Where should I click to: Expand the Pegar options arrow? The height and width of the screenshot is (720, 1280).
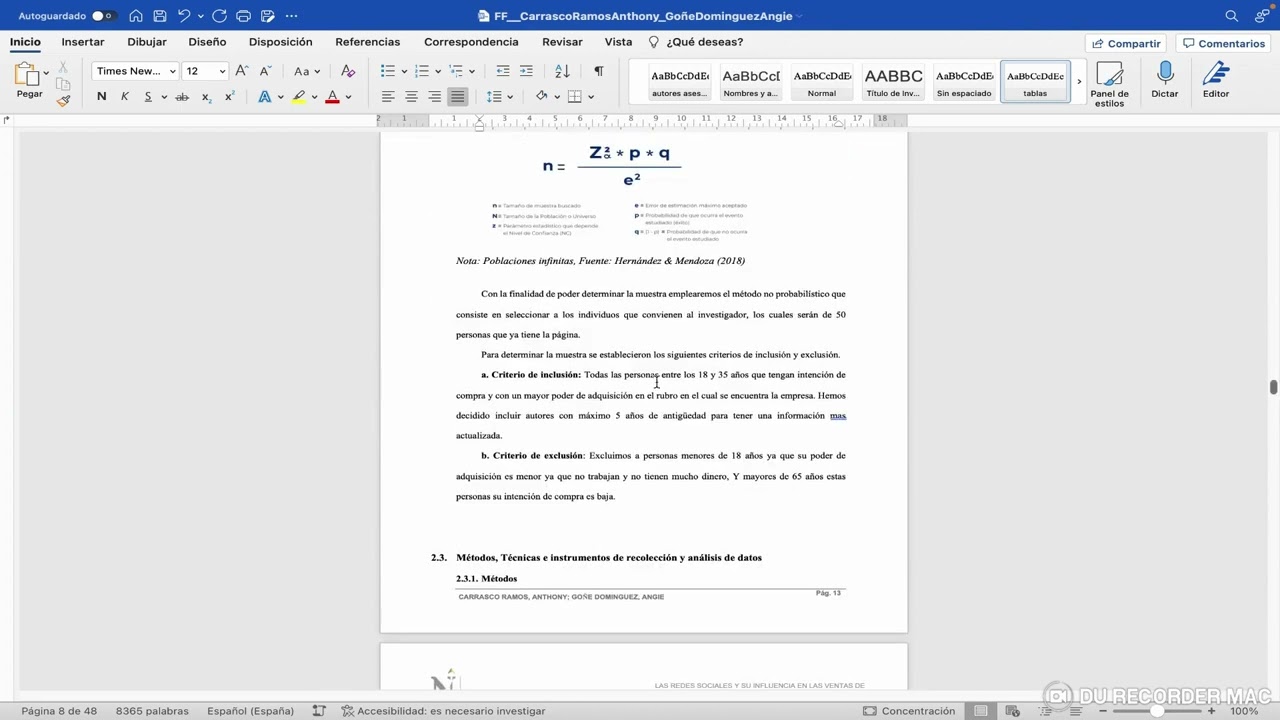(x=46, y=73)
